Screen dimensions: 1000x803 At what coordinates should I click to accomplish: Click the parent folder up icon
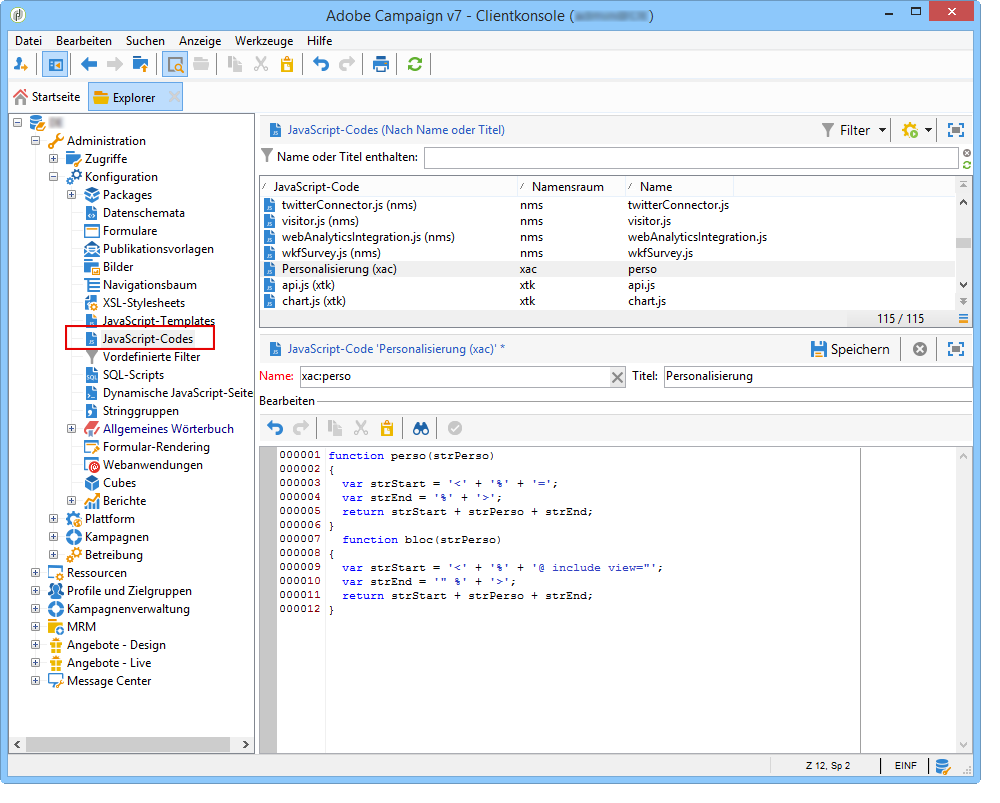coord(141,65)
